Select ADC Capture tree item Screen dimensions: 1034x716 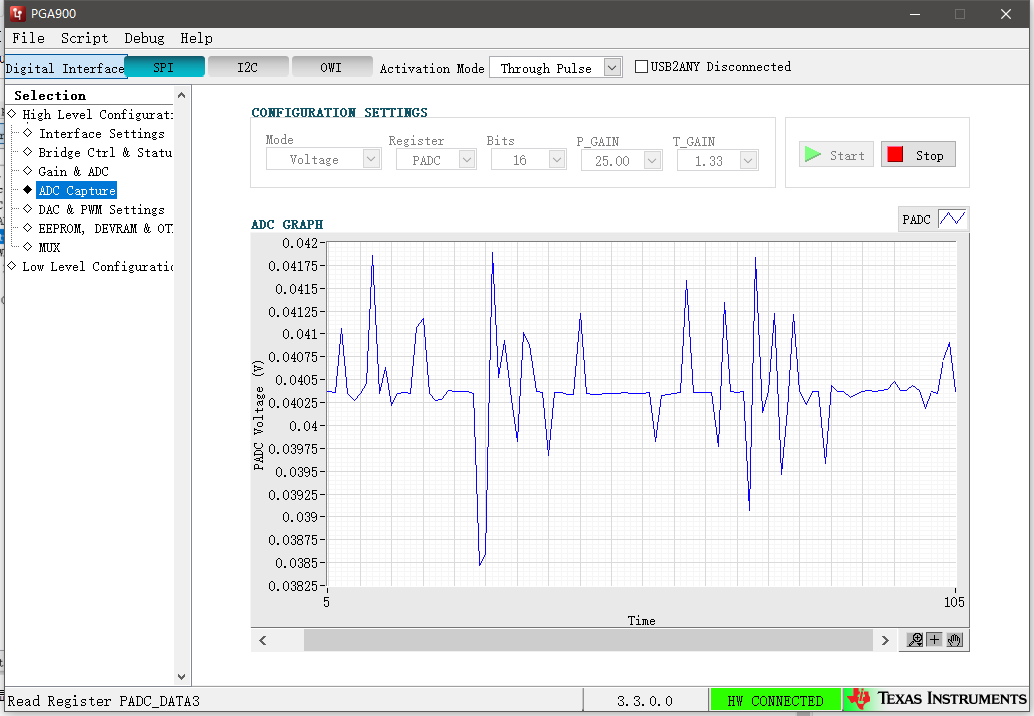pos(76,191)
